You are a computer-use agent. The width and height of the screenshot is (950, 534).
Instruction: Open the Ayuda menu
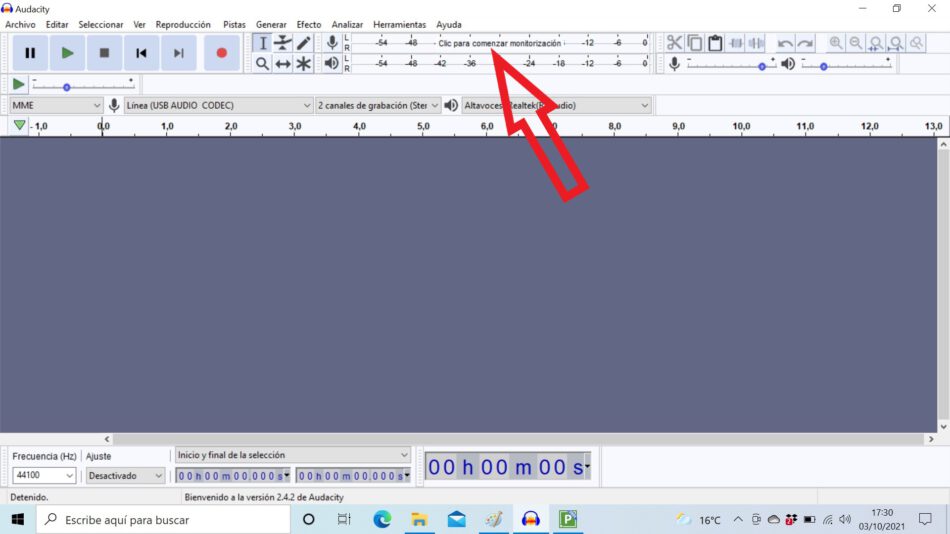[x=449, y=25]
